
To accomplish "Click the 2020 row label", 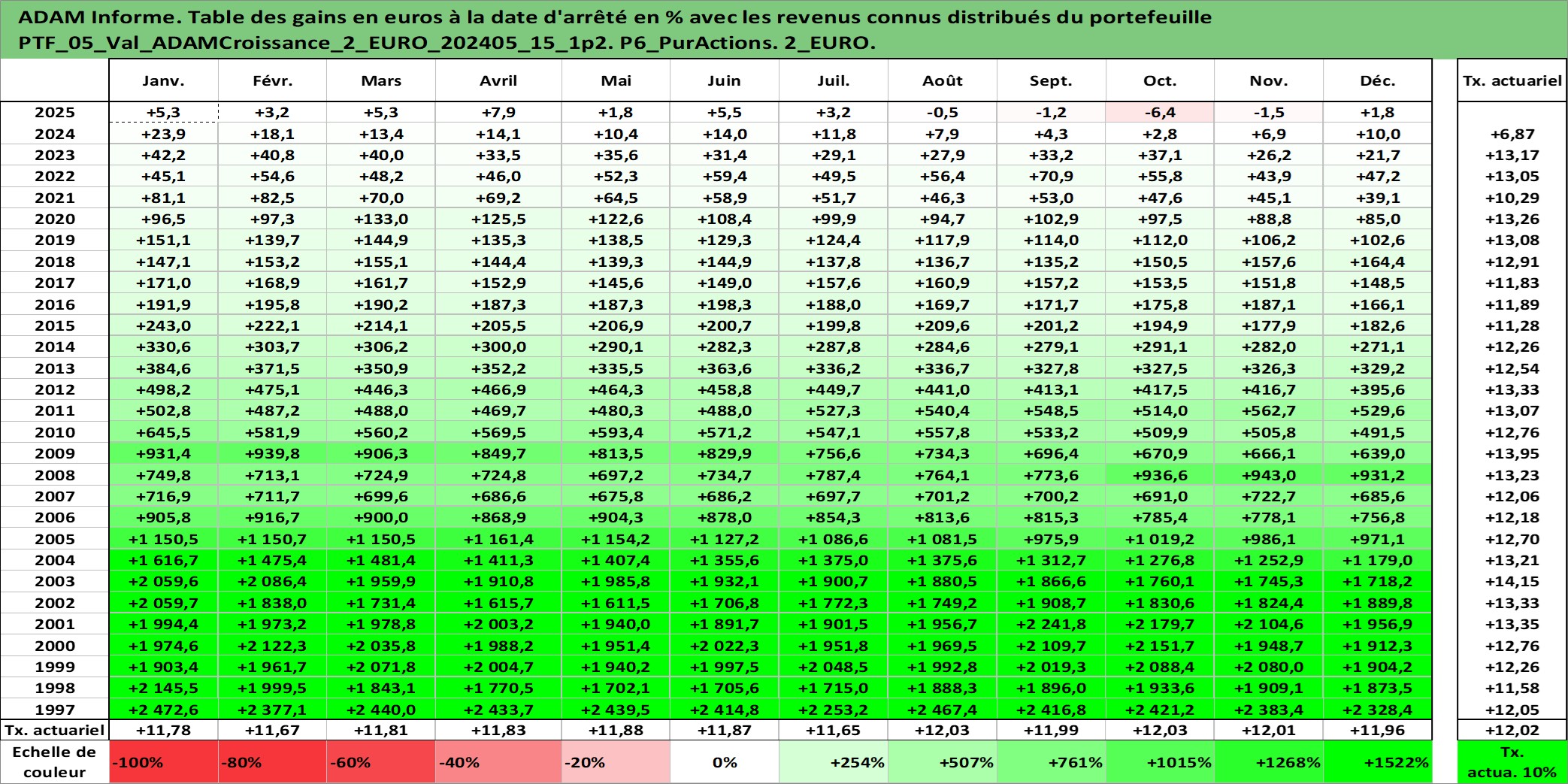I will [x=54, y=219].
